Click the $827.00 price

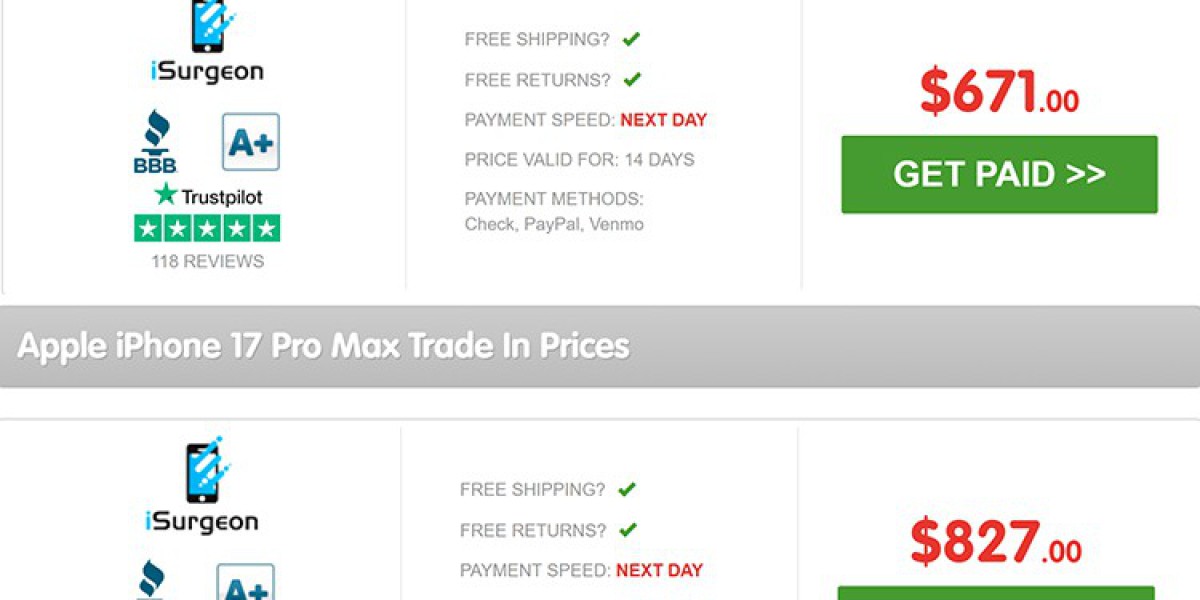coord(995,543)
